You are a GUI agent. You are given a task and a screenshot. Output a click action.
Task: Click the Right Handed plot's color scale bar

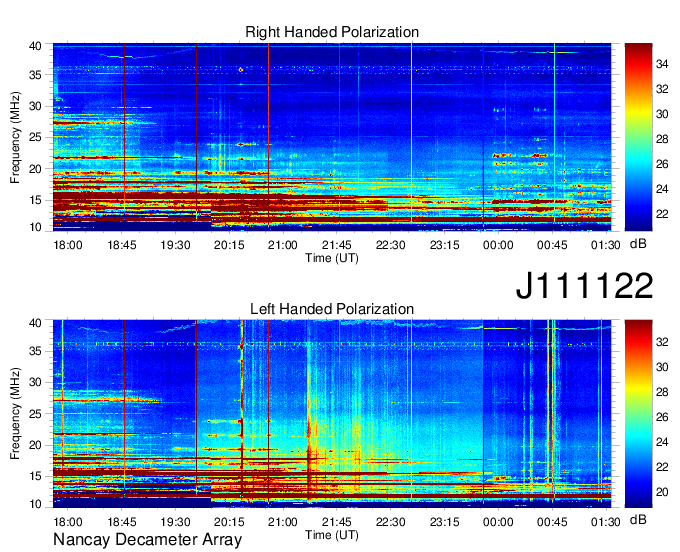[x=638, y=137]
